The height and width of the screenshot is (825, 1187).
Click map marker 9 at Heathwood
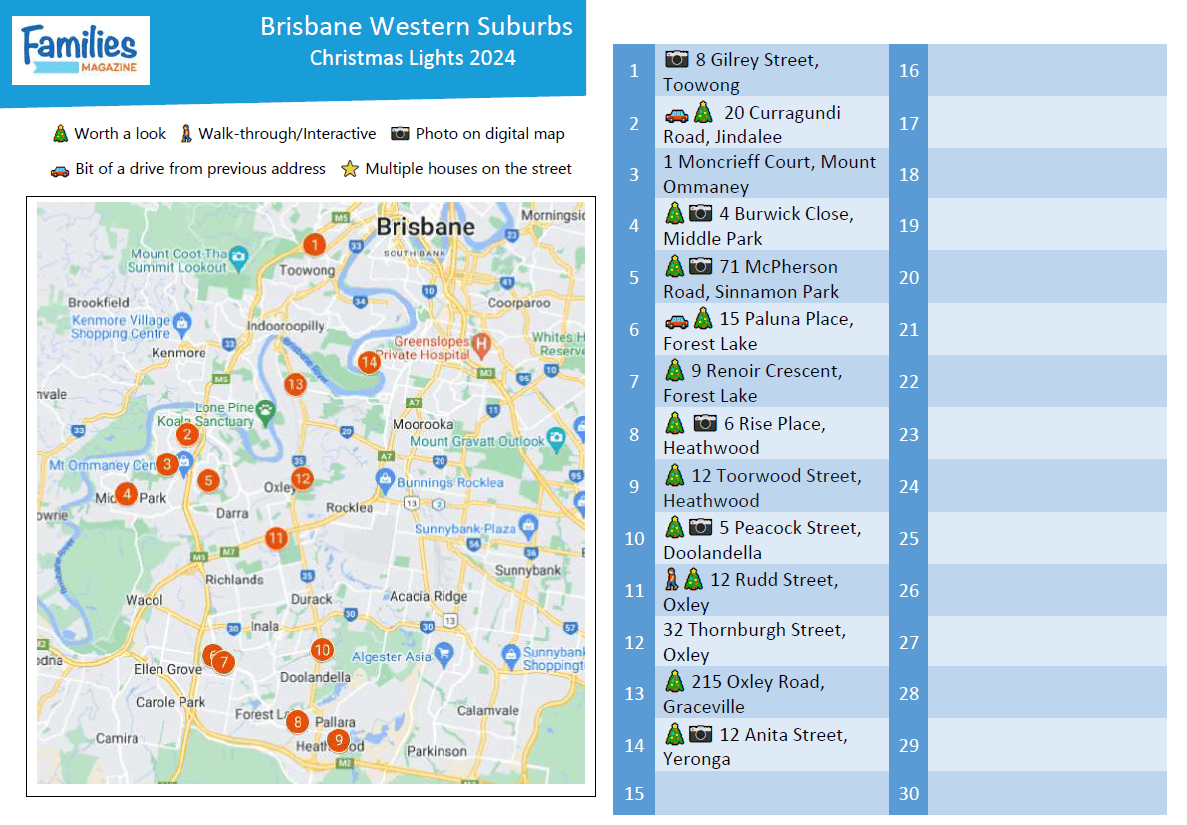click(x=338, y=741)
